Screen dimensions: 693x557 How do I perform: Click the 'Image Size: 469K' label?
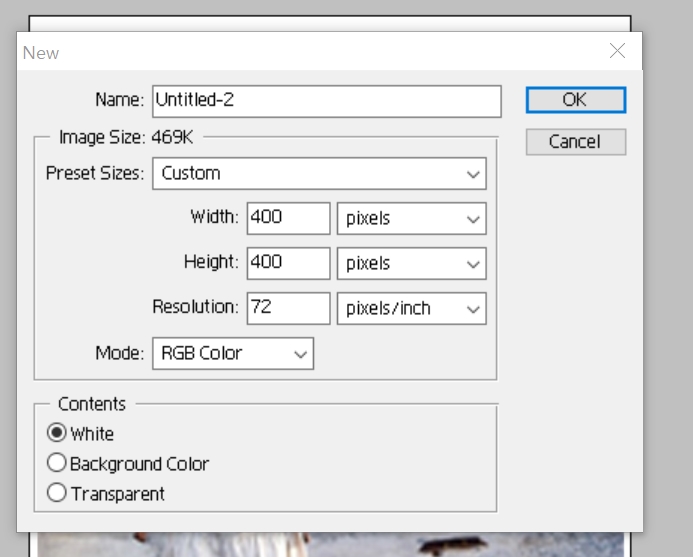point(126,137)
